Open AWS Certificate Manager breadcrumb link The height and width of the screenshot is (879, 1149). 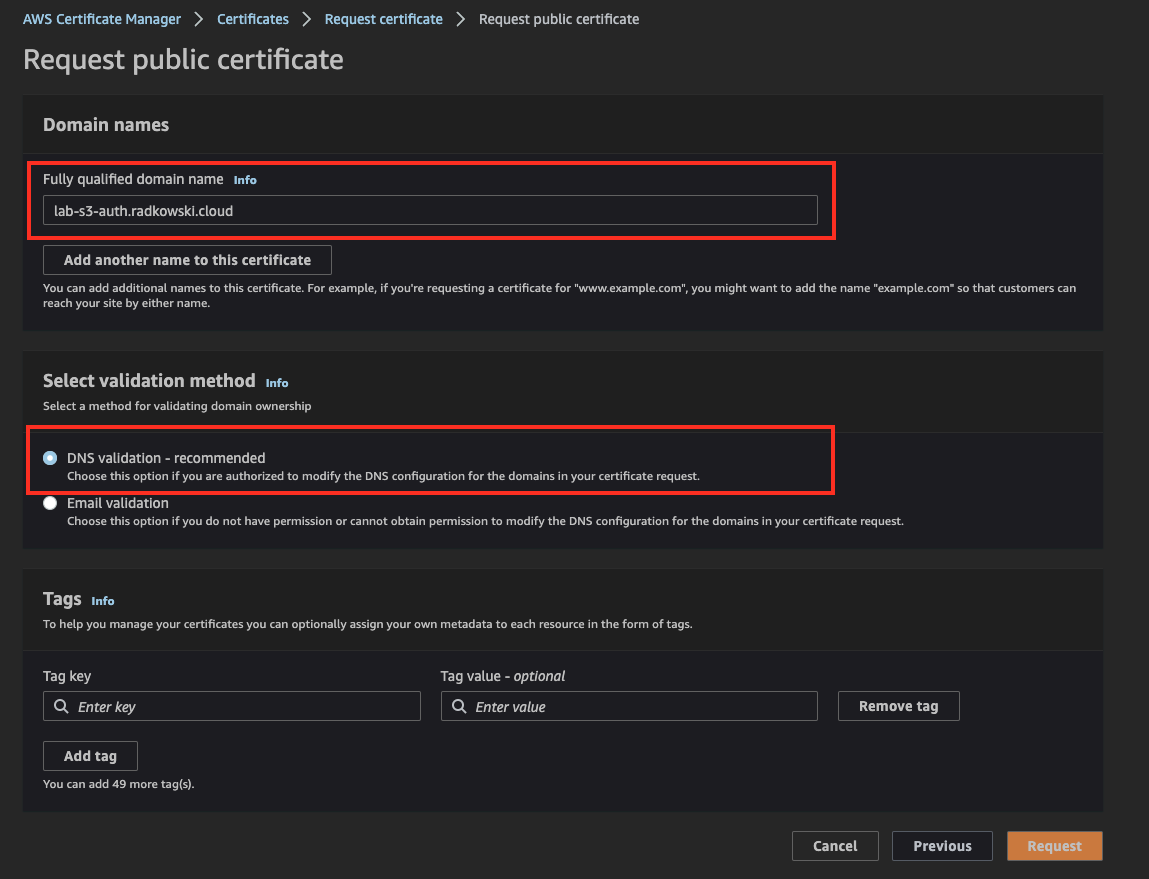tap(101, 19)
